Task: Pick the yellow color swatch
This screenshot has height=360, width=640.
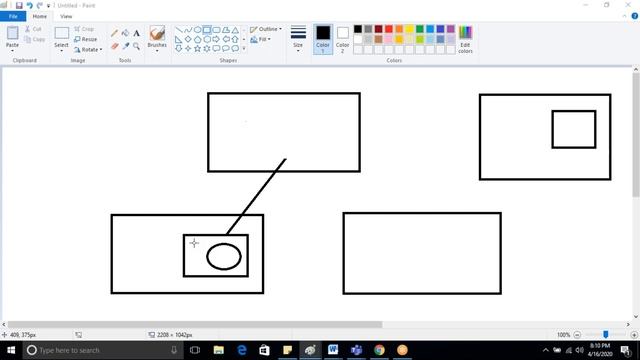Action: 409,29
